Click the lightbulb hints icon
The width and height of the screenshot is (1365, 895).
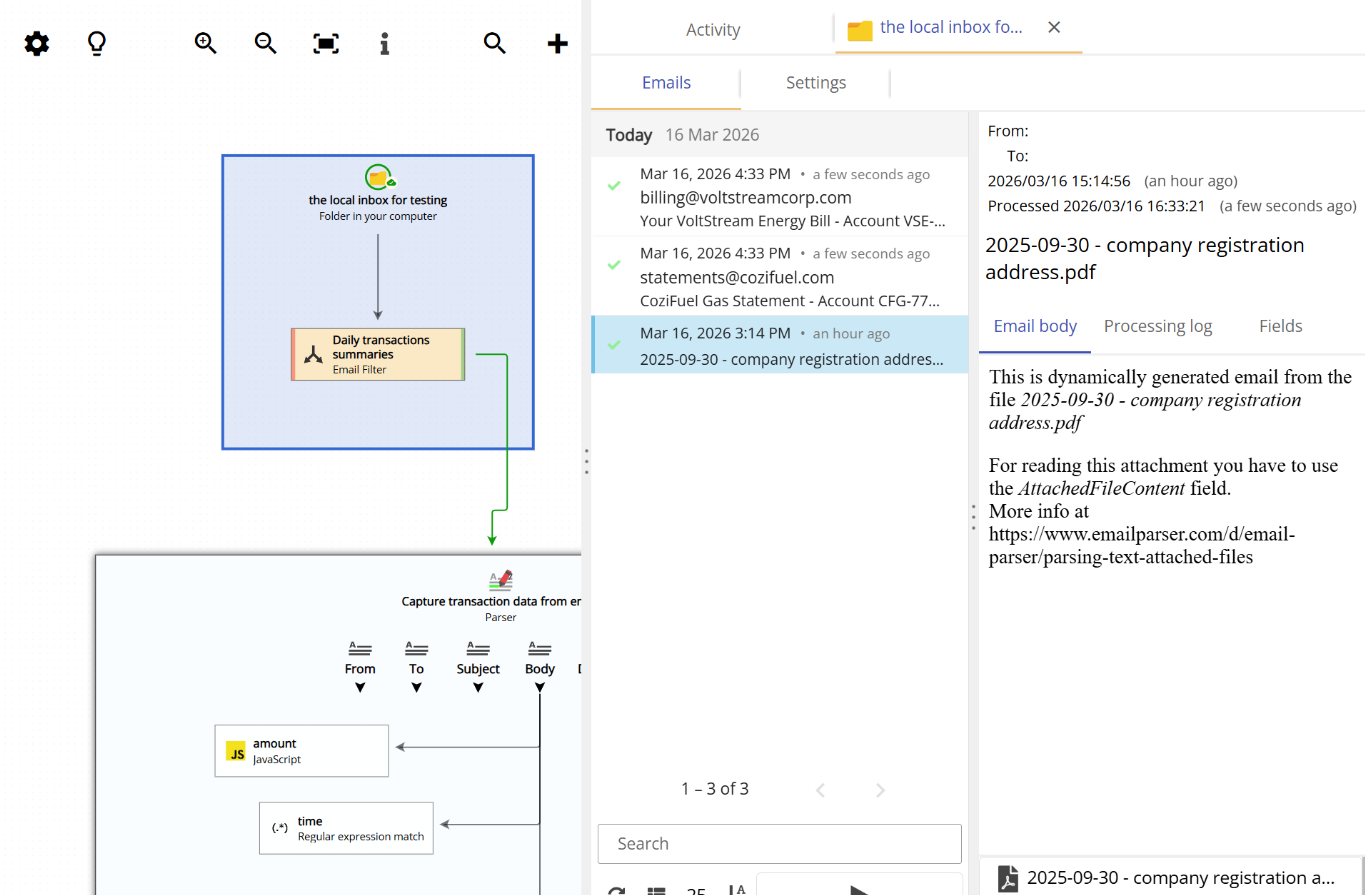96,43
